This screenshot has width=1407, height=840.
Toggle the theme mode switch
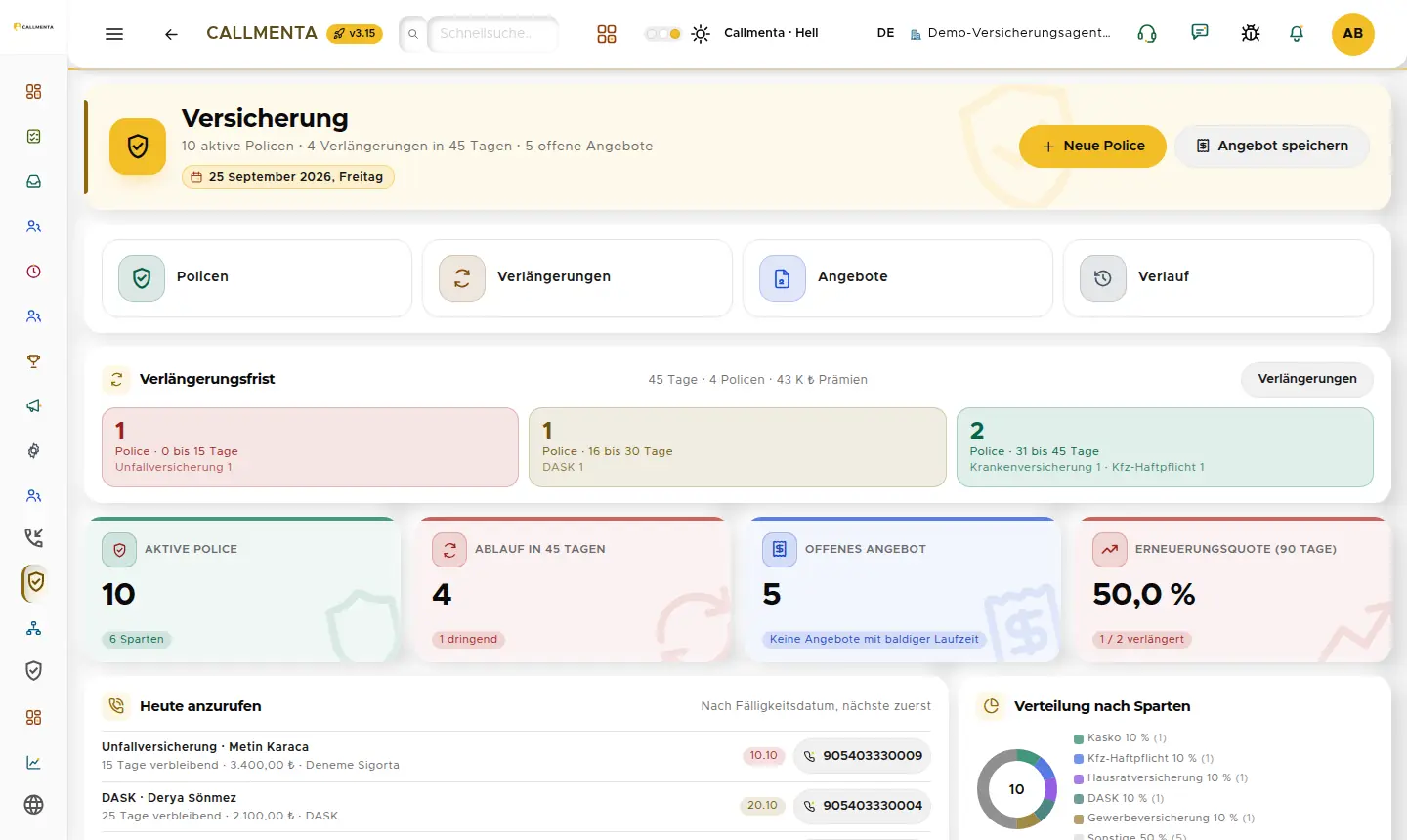(662, 34)
